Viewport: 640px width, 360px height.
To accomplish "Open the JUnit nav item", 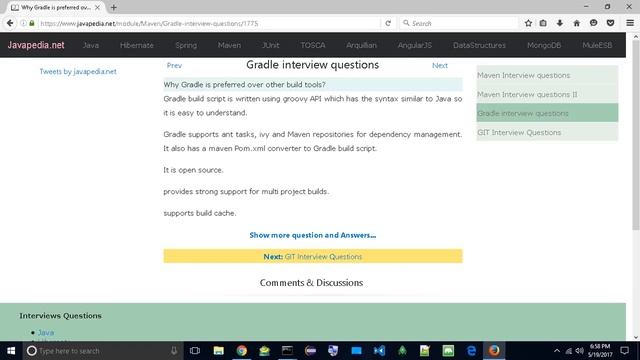I will (x=271, y=45).
